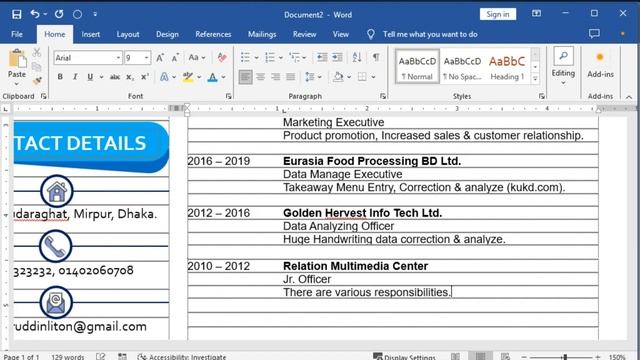The image size is (640, 360).
Task: Open the Paragraph dialog launcher
Action: click(383, 96)
